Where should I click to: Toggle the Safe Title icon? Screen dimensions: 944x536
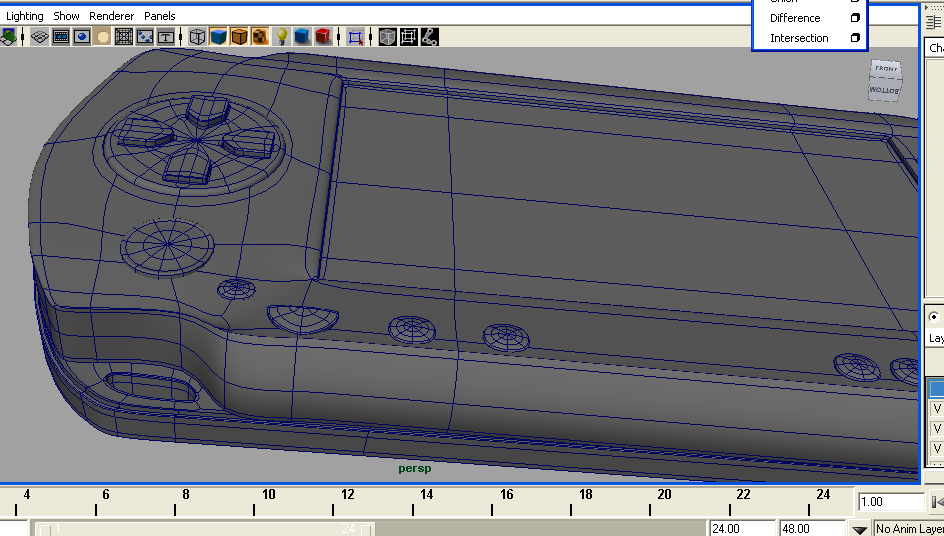tap(166, 37)
